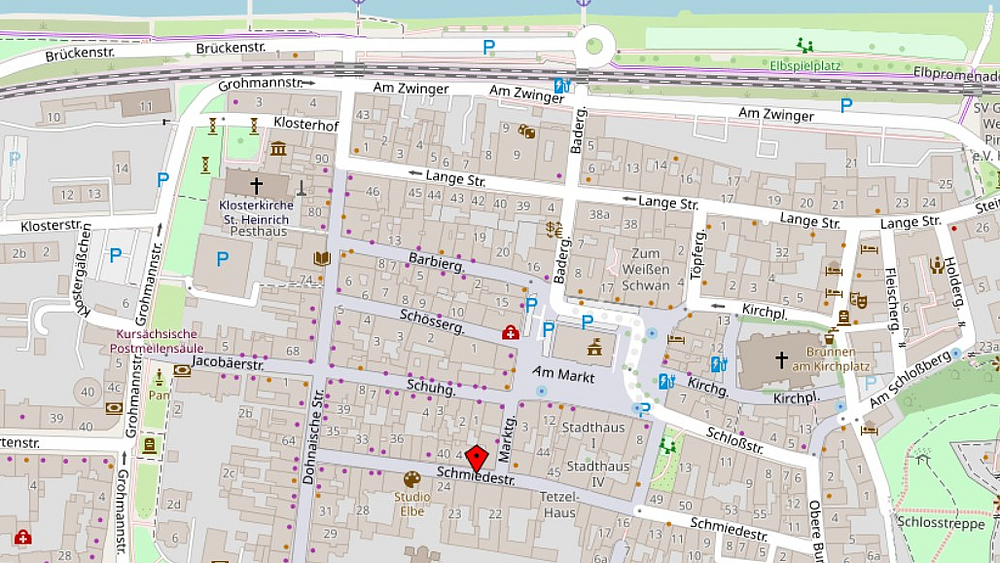Click the Klosterstr. street label

[51, 226]
